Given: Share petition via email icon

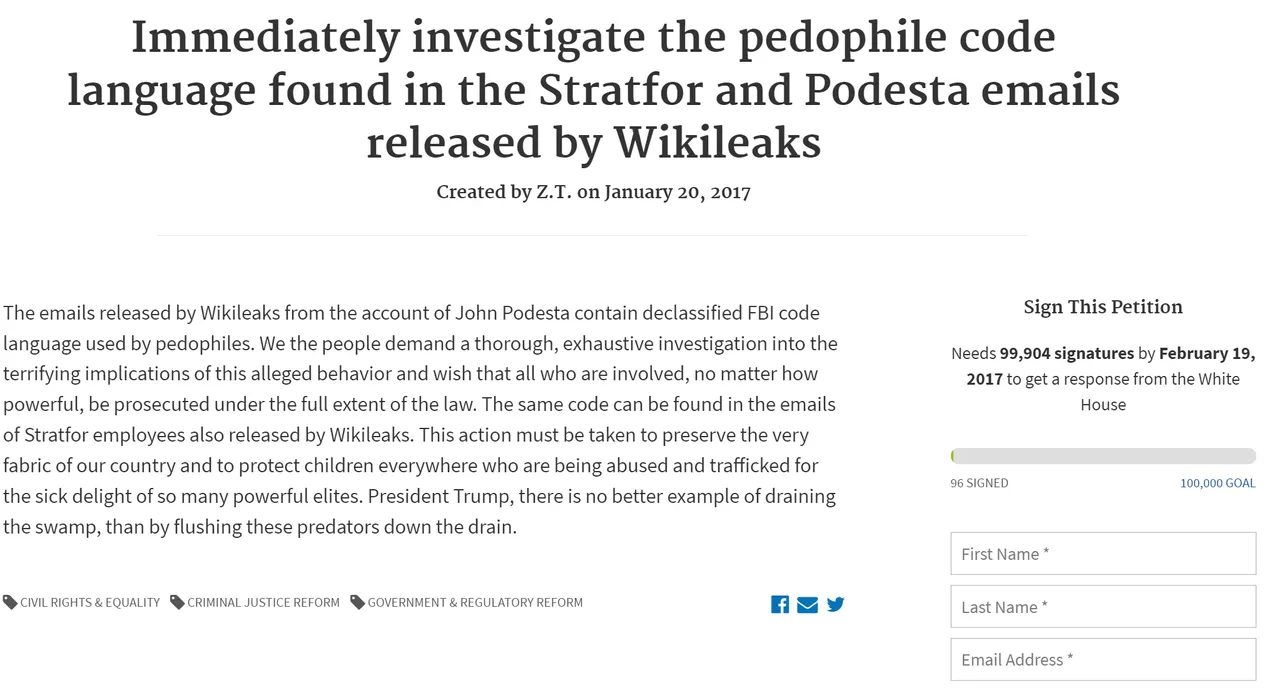Looking at the screenshot, I should tap(807, 604).
